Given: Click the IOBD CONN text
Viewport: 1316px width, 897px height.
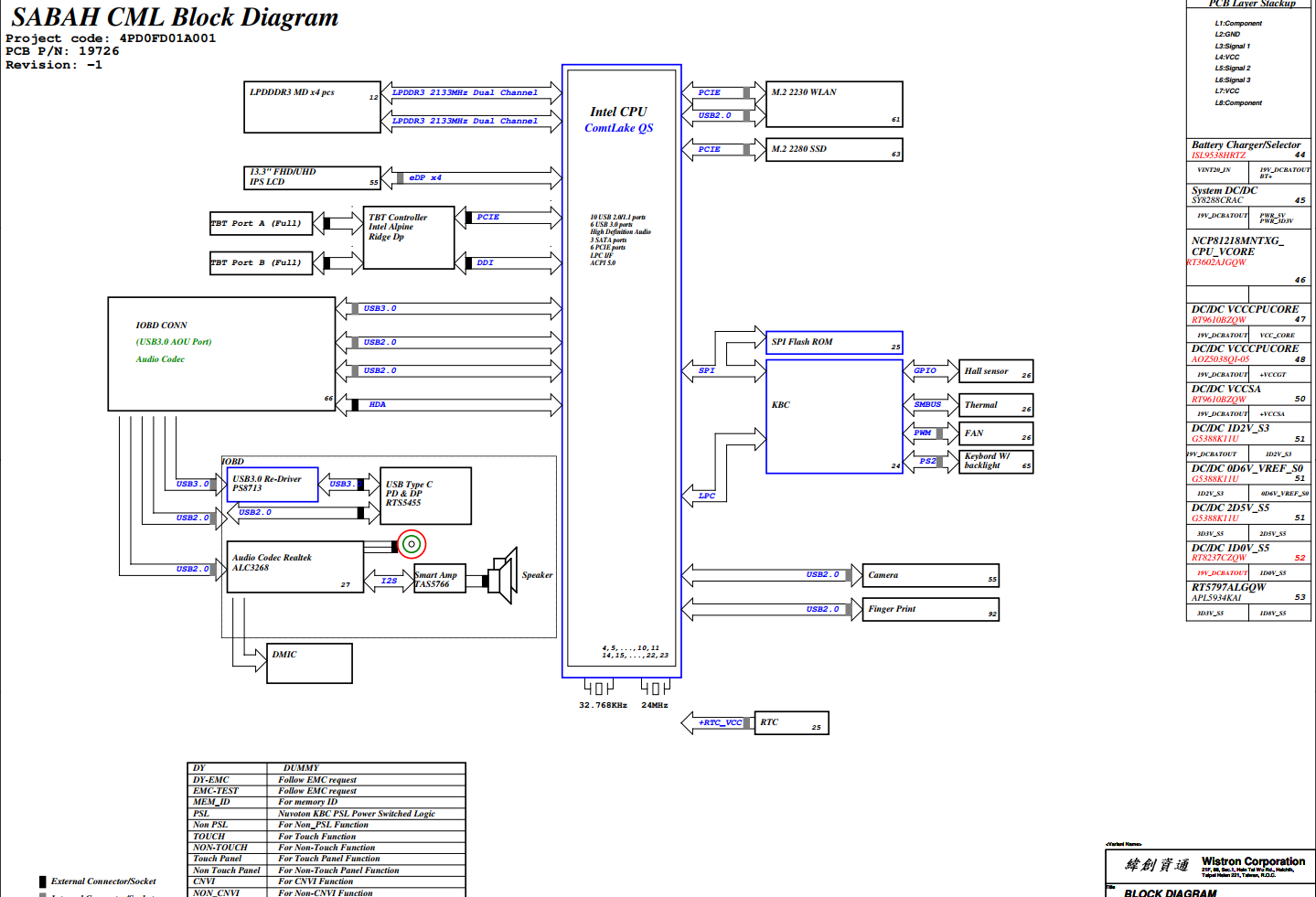Looking at the screenshot, I should [x=161, y=326].
